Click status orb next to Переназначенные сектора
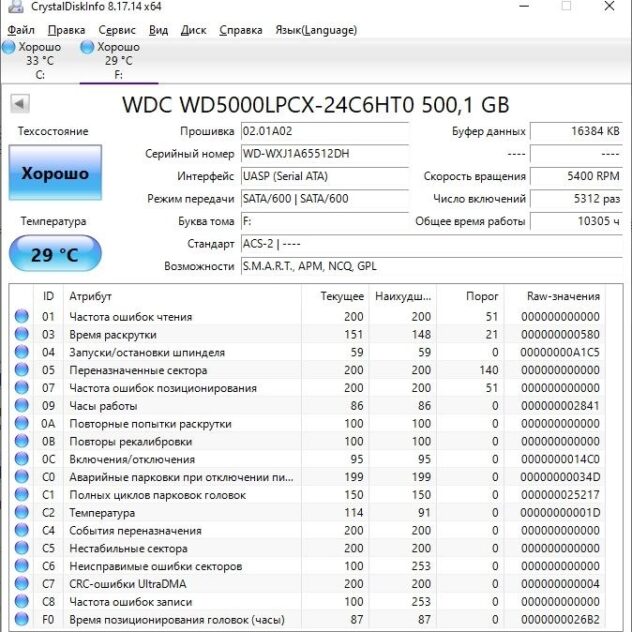This screenshot has width=632, height=632. tap(22, 370)
